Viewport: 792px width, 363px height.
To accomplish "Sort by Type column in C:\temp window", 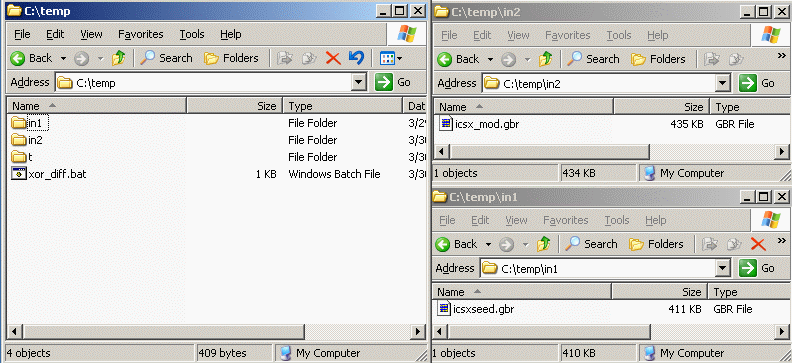I will (x=342, y=106).
